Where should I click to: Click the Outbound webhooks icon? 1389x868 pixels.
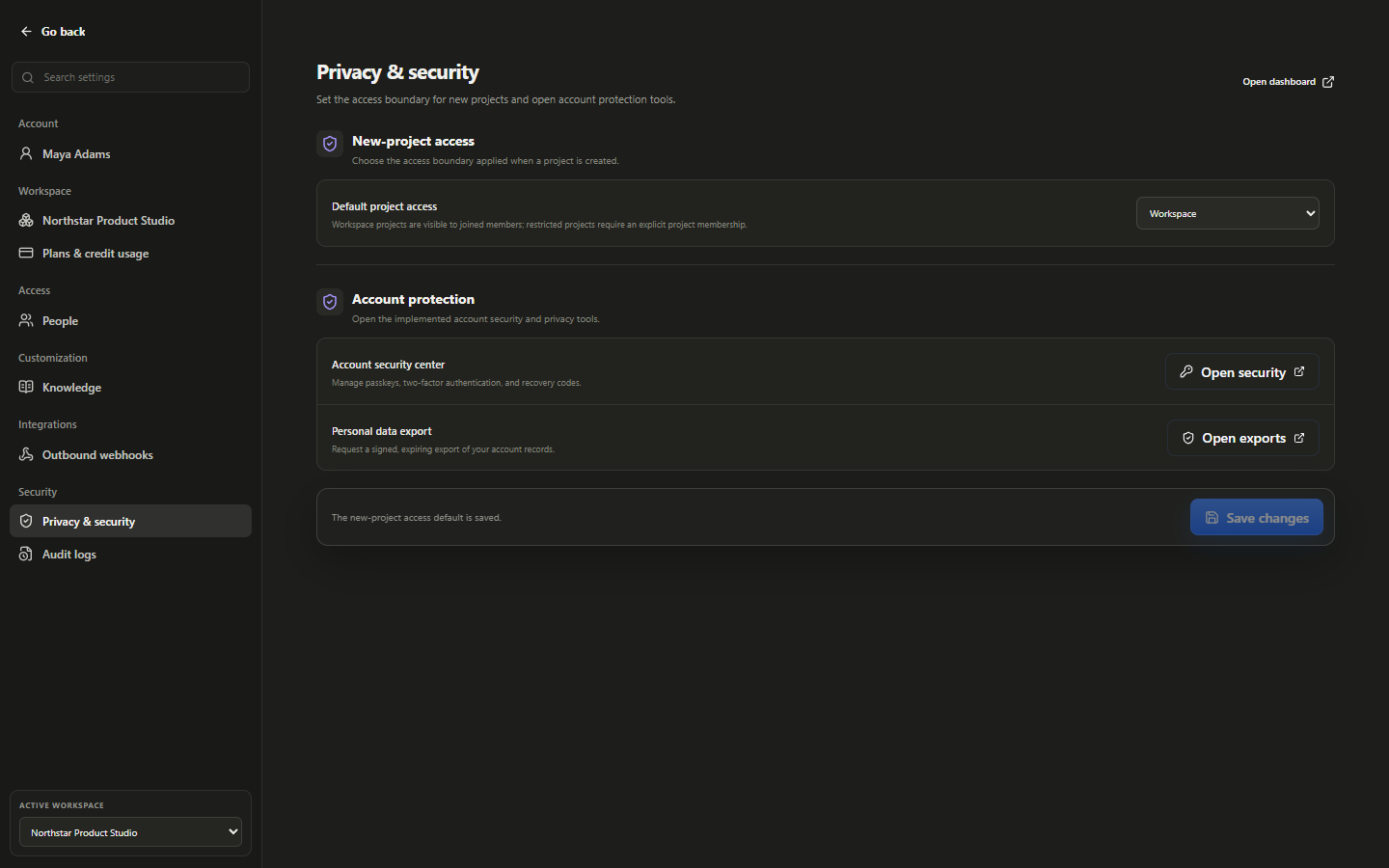[x=26, y=454]
